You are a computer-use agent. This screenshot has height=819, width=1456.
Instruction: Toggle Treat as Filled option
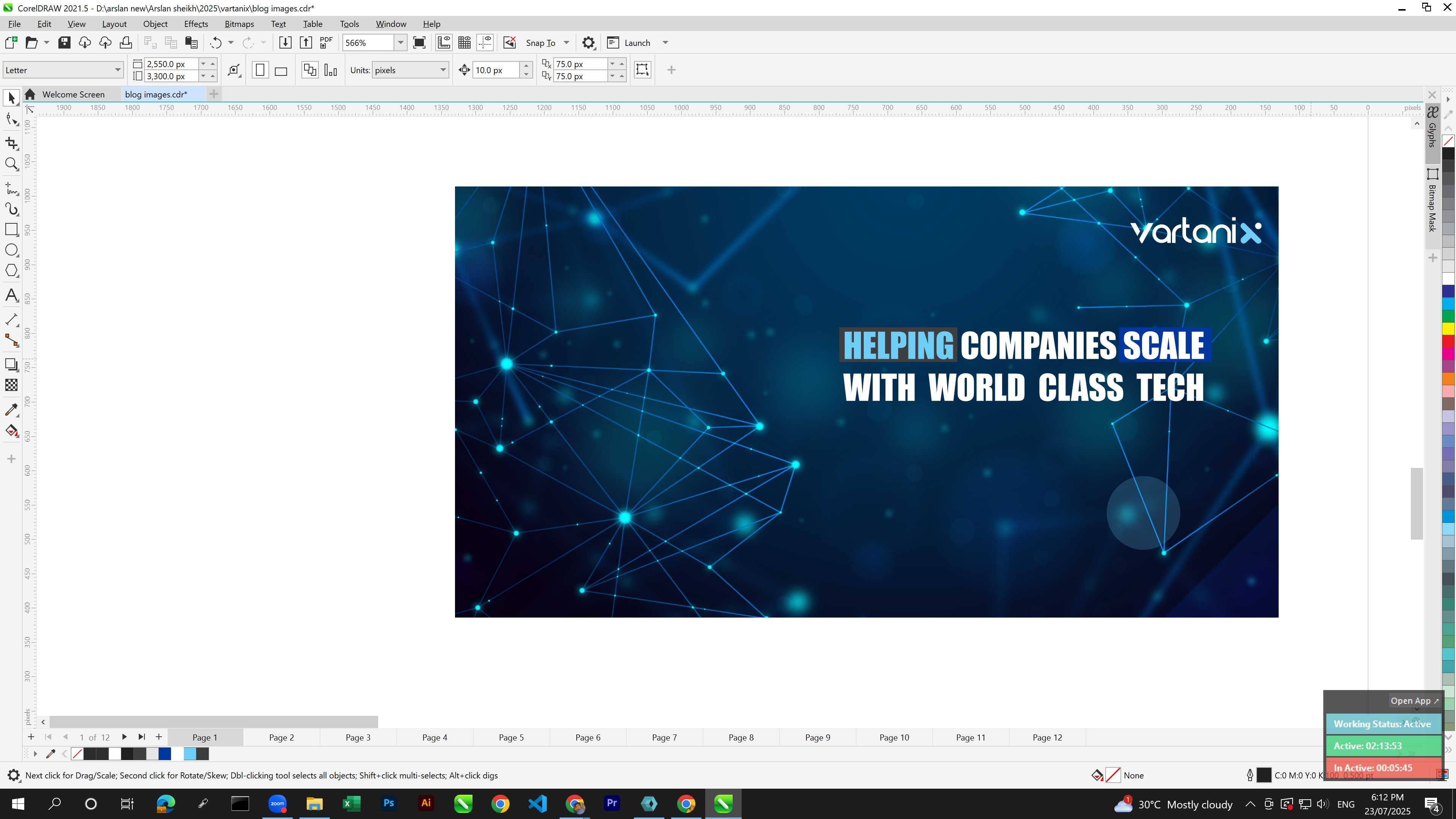(x=642, y=69)
